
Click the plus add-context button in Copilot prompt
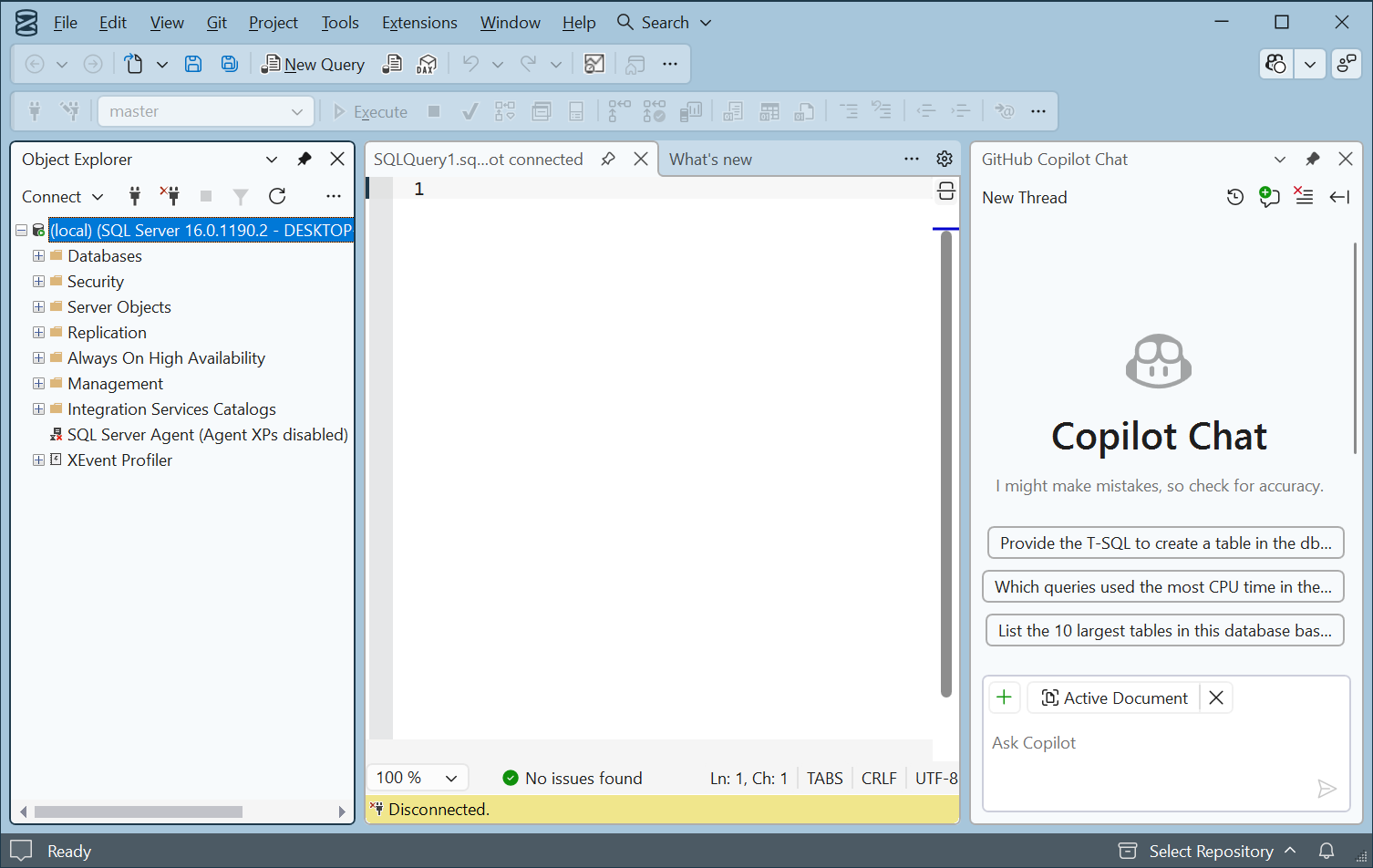[x=1005, y=697]
